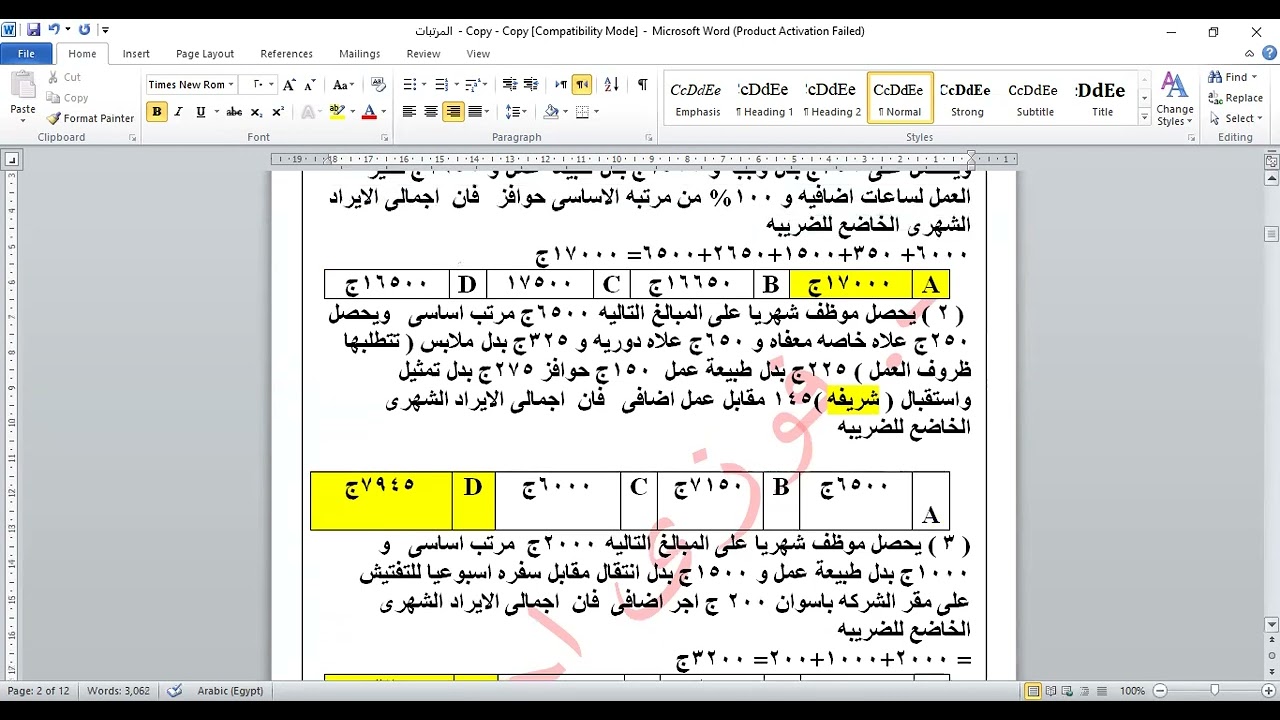Click the text highlight color button

[x=337, y=112]
